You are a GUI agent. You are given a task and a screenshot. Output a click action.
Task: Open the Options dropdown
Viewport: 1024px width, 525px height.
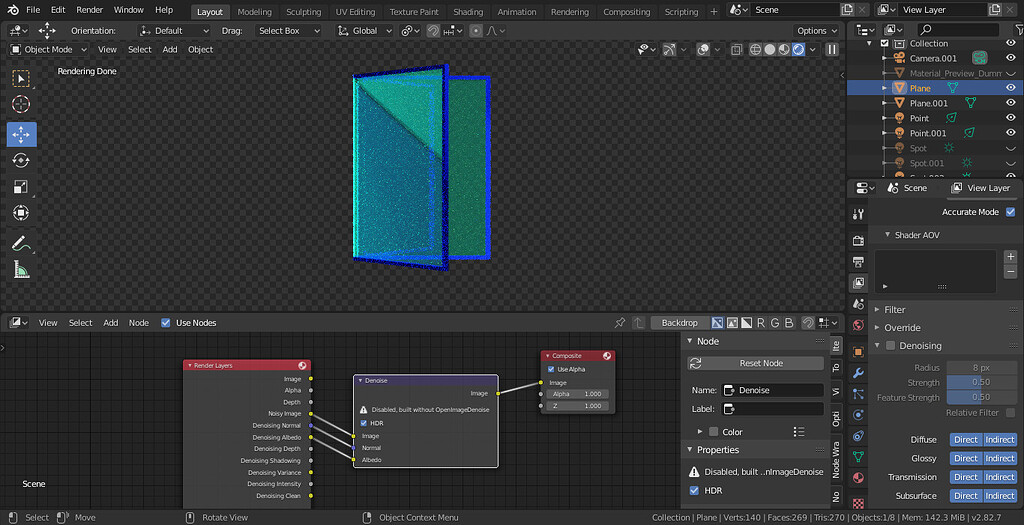816,31
